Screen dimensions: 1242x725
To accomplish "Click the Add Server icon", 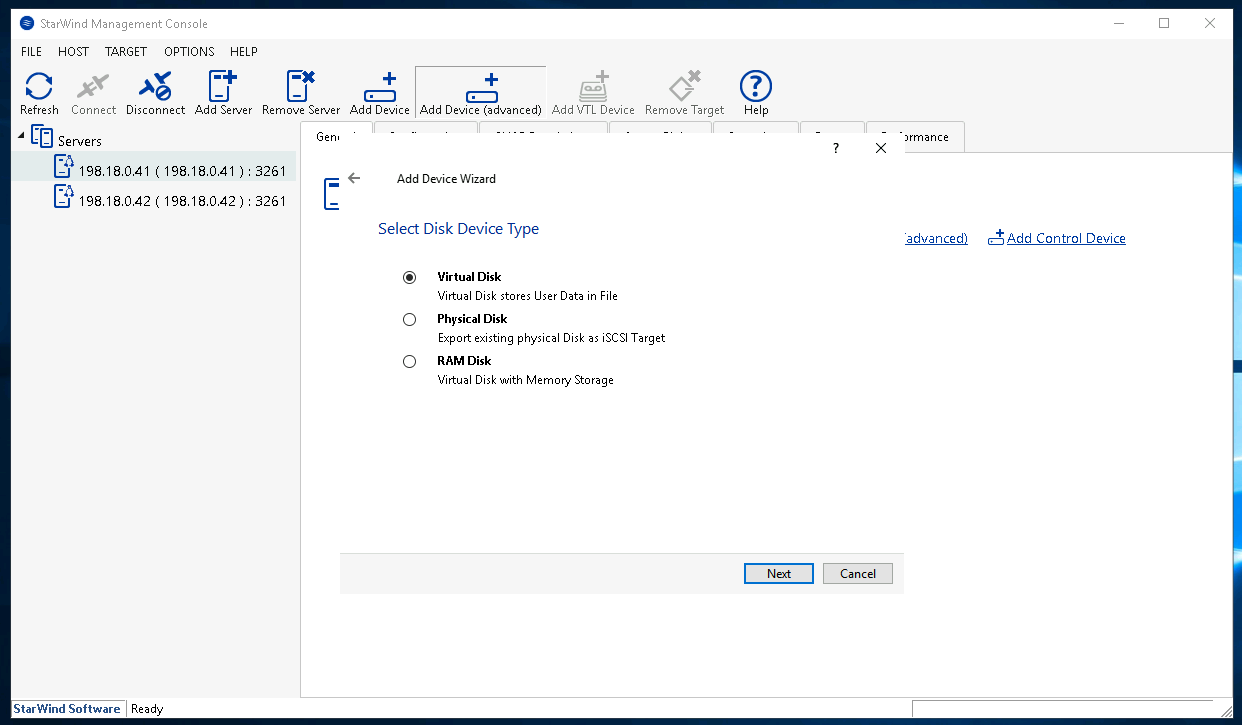I will (223, 93).
